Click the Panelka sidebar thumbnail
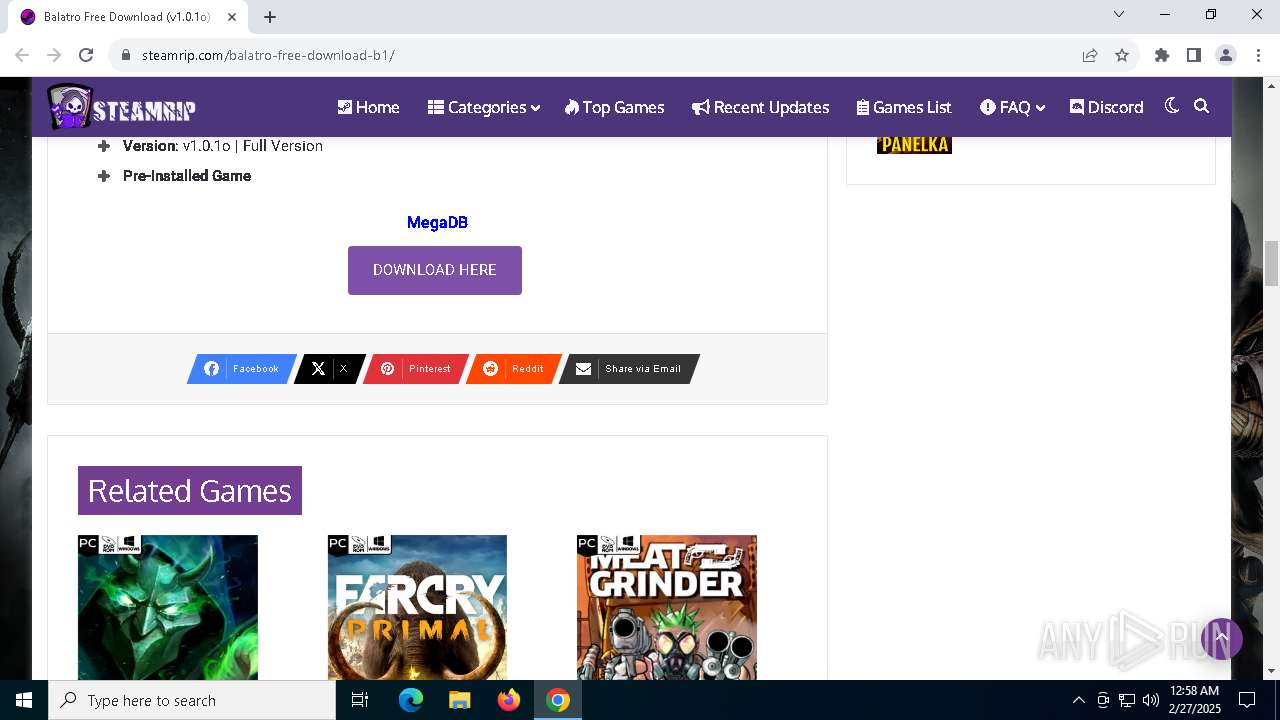 click(914, 145)
